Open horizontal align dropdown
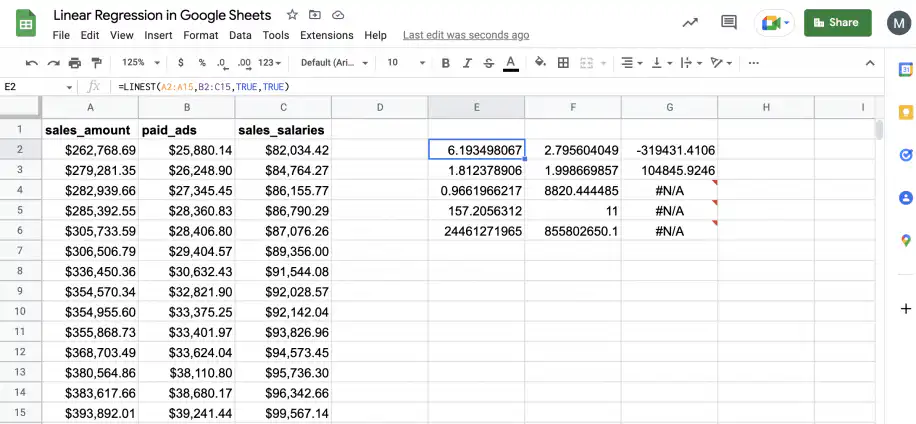The height and width of the screenshot is (424, 916). (x=632, y=62)
